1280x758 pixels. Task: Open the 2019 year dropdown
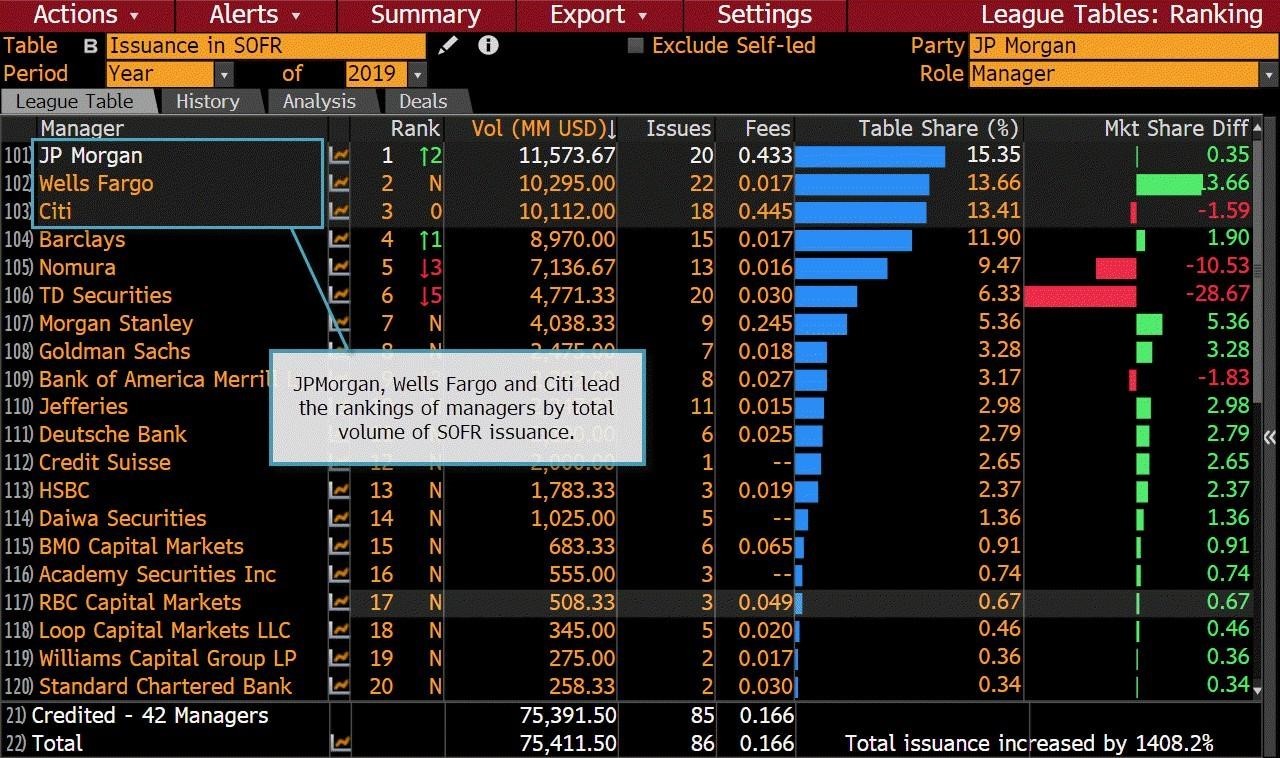tap(418, 74)
